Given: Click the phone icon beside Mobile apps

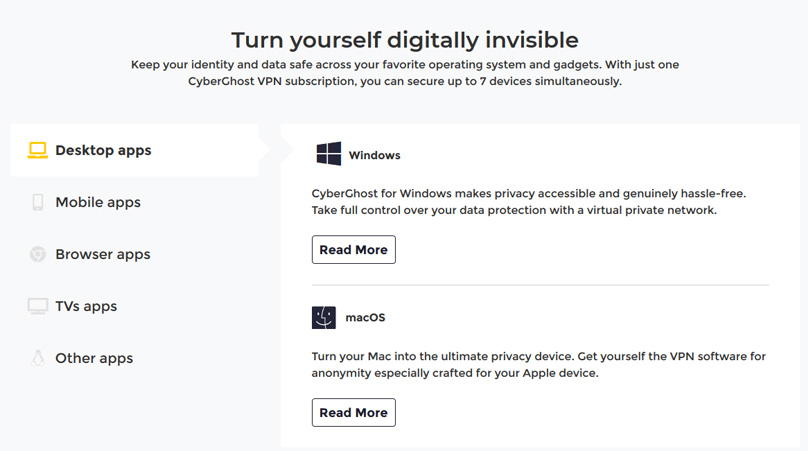Looking at the screenshot, I should pos(38,202).
